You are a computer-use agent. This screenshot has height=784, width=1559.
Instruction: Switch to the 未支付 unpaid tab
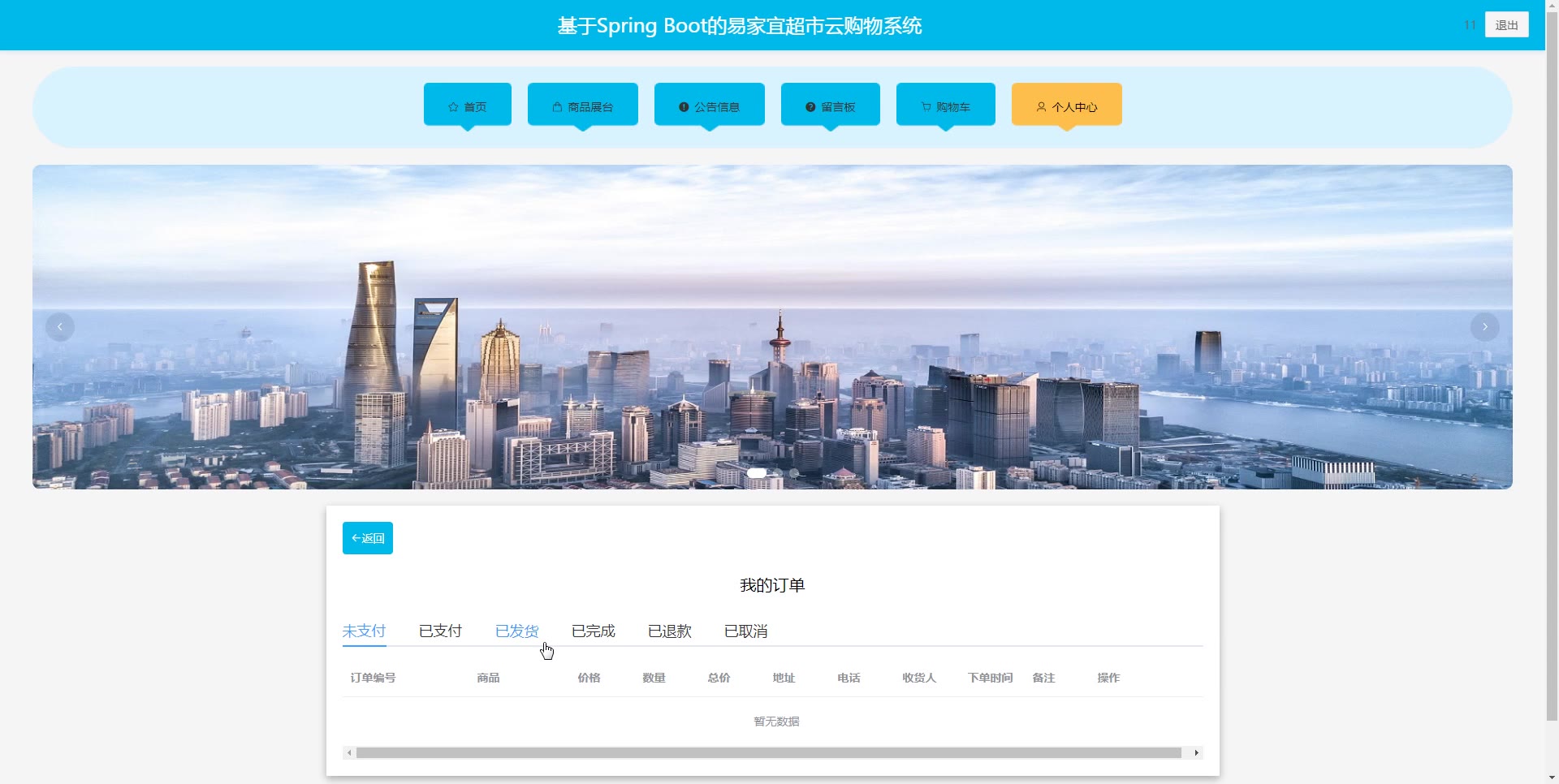[364, 631]
